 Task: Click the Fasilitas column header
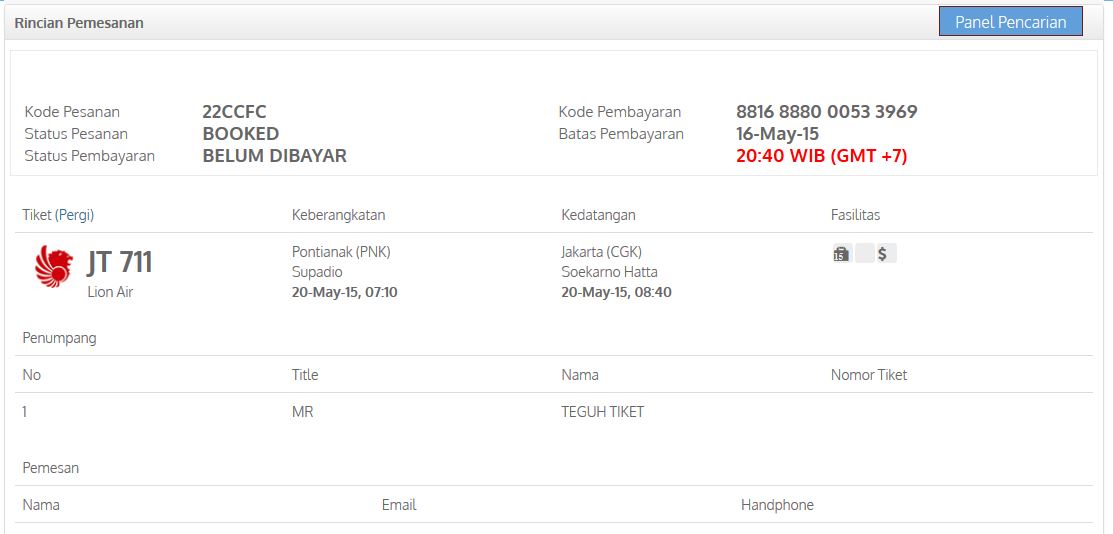[x=855, y=215]
